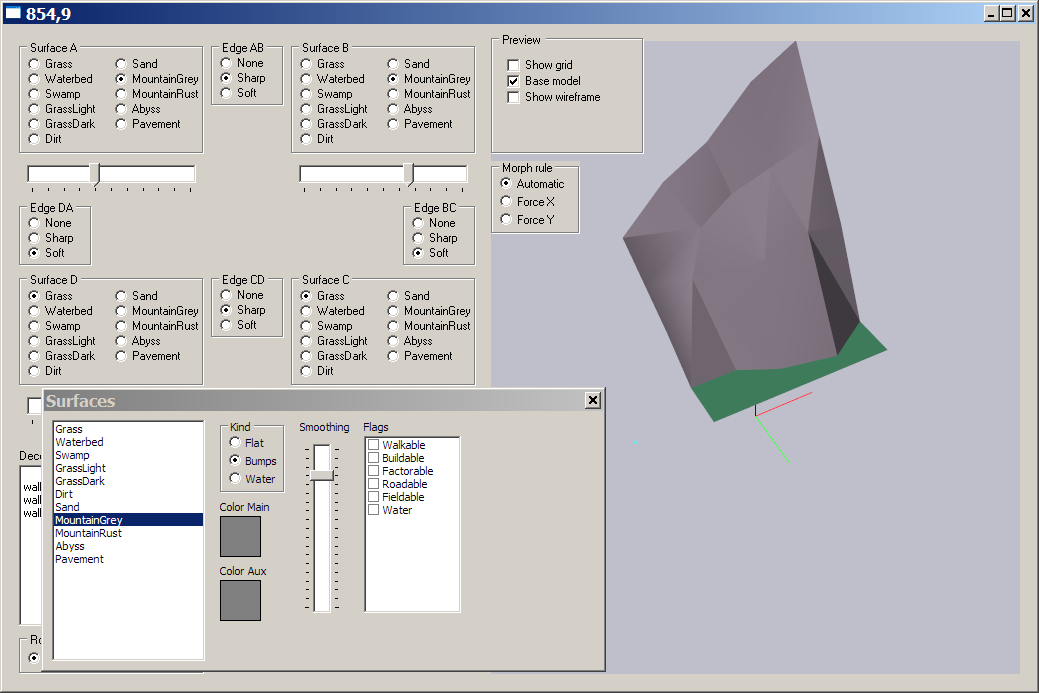Open the window system menu icon
The image size is (1039, 693).
click(13, 13)
